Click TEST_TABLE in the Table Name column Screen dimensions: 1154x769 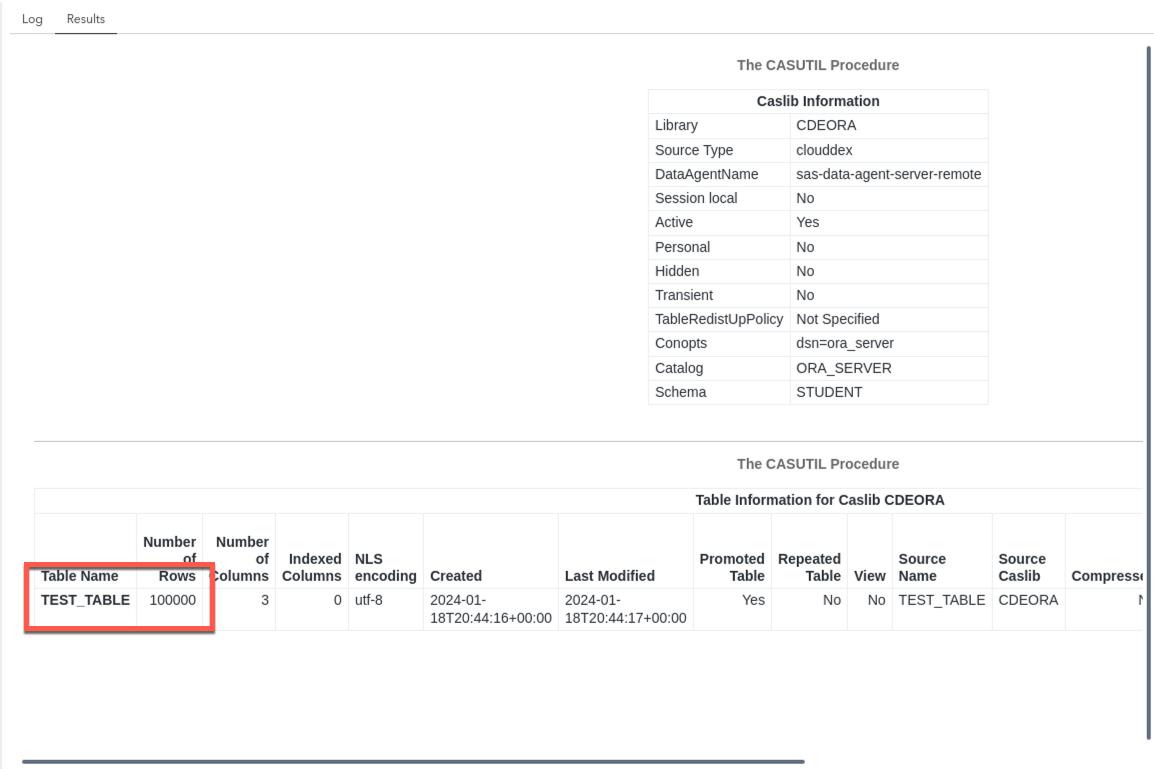(85, 600)
